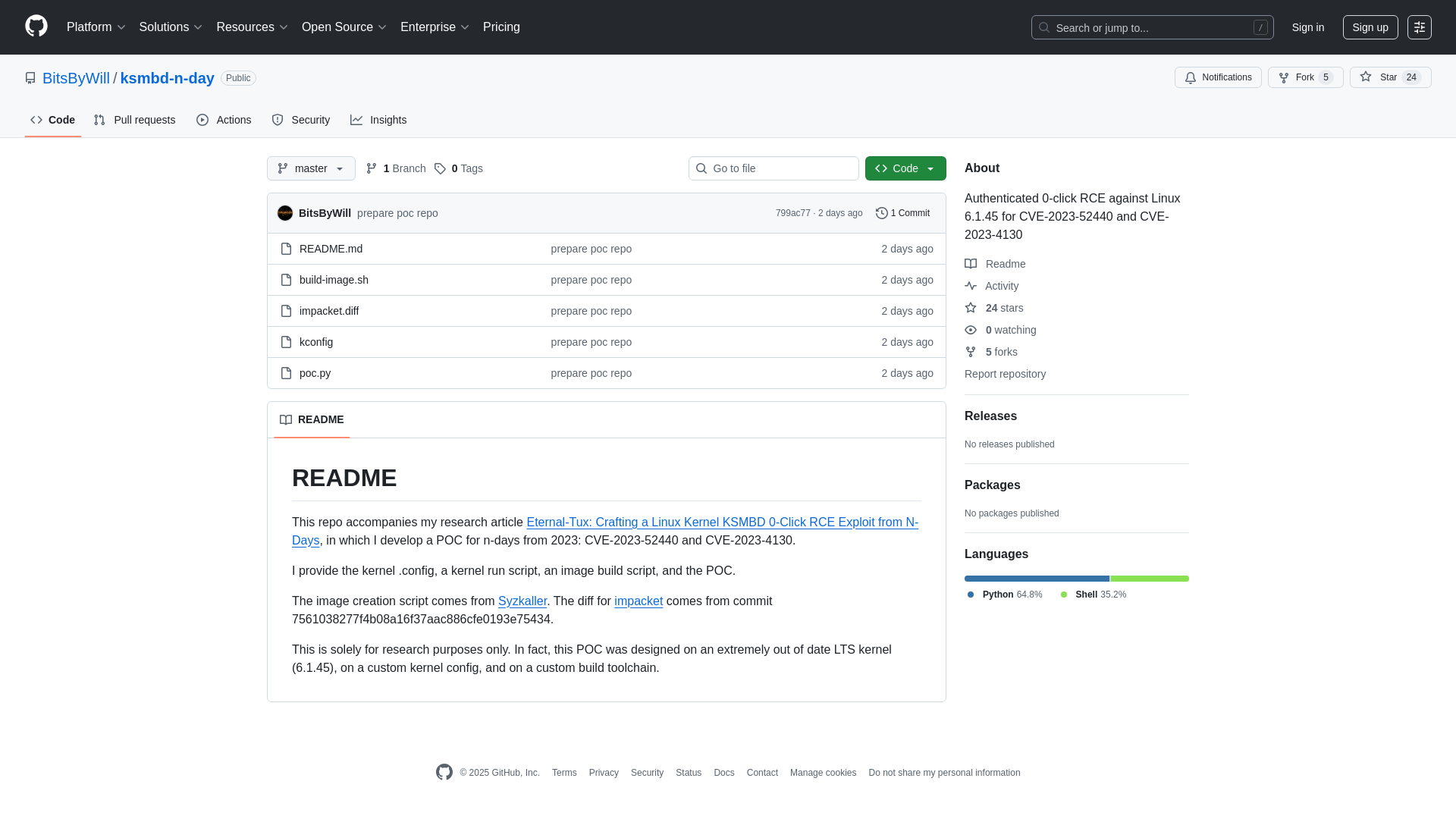Click the book icon beside Readme in About
This screenshot has width=1456, height=819.
tap(971, 264)
